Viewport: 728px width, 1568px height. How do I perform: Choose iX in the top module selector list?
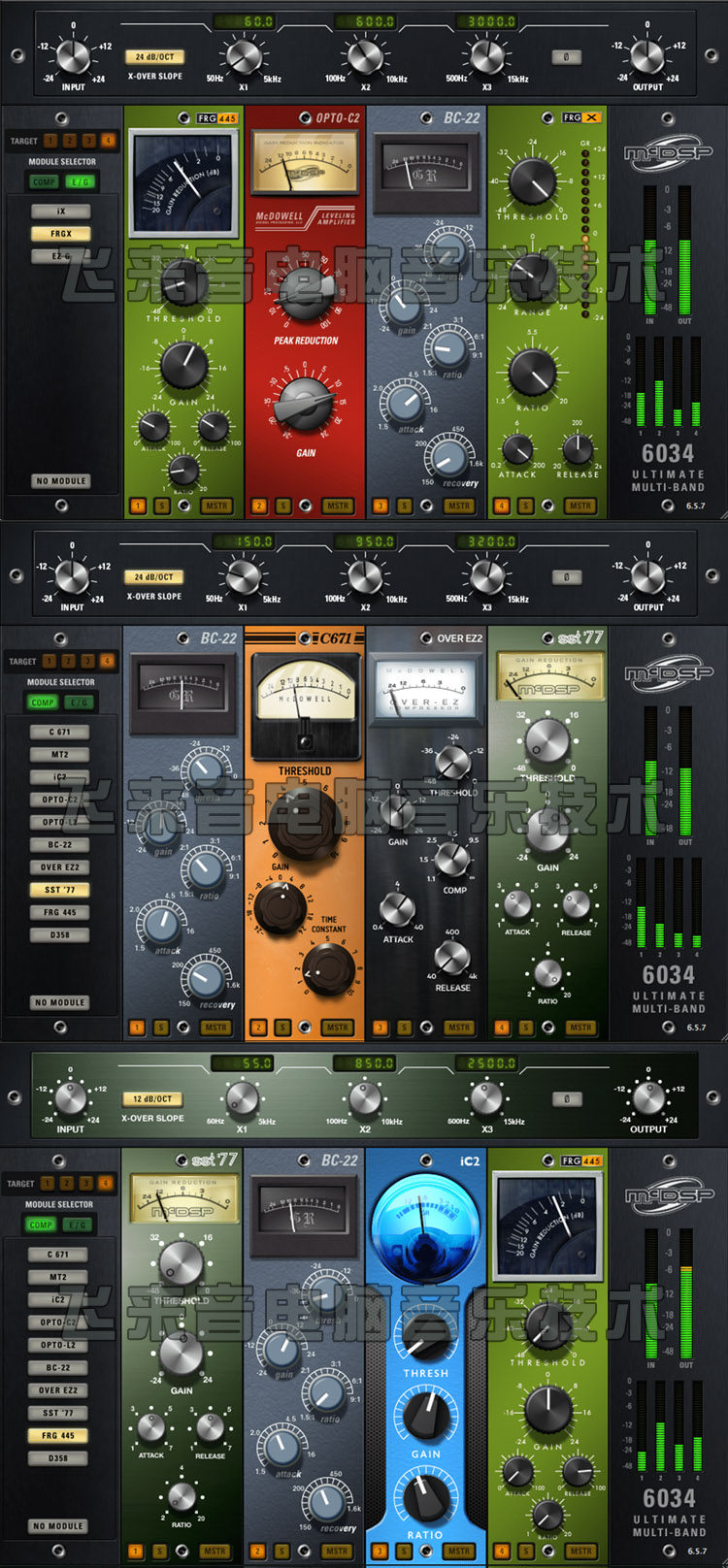[60, 211]
